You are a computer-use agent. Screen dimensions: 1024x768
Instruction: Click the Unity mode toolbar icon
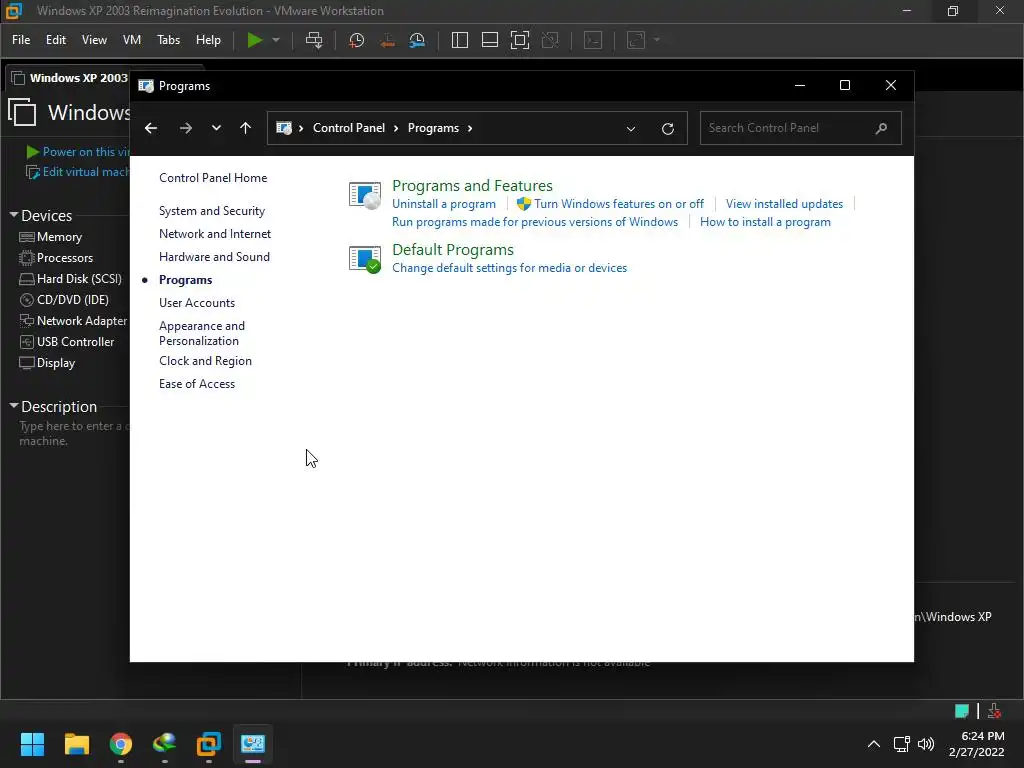551,40
